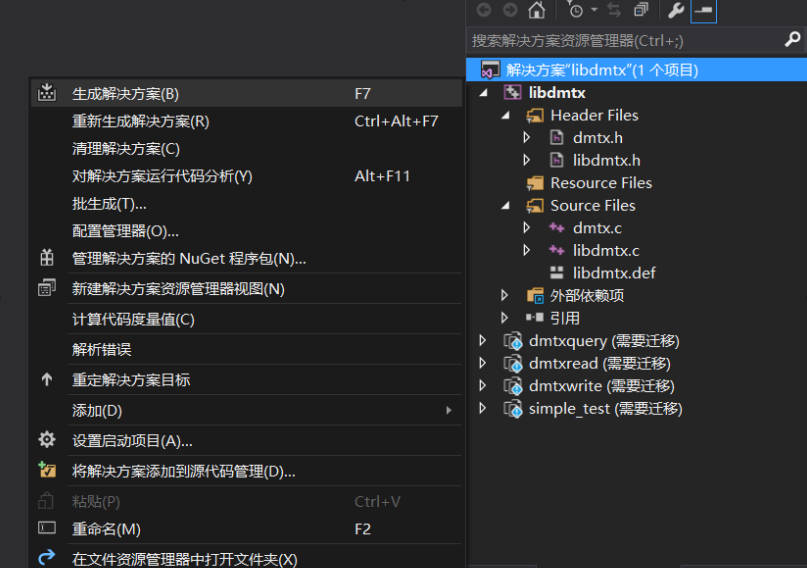Viewport: 807px width, 568px height.
Task: Click the gear icon for set startup projects
Action: point(47,440)
